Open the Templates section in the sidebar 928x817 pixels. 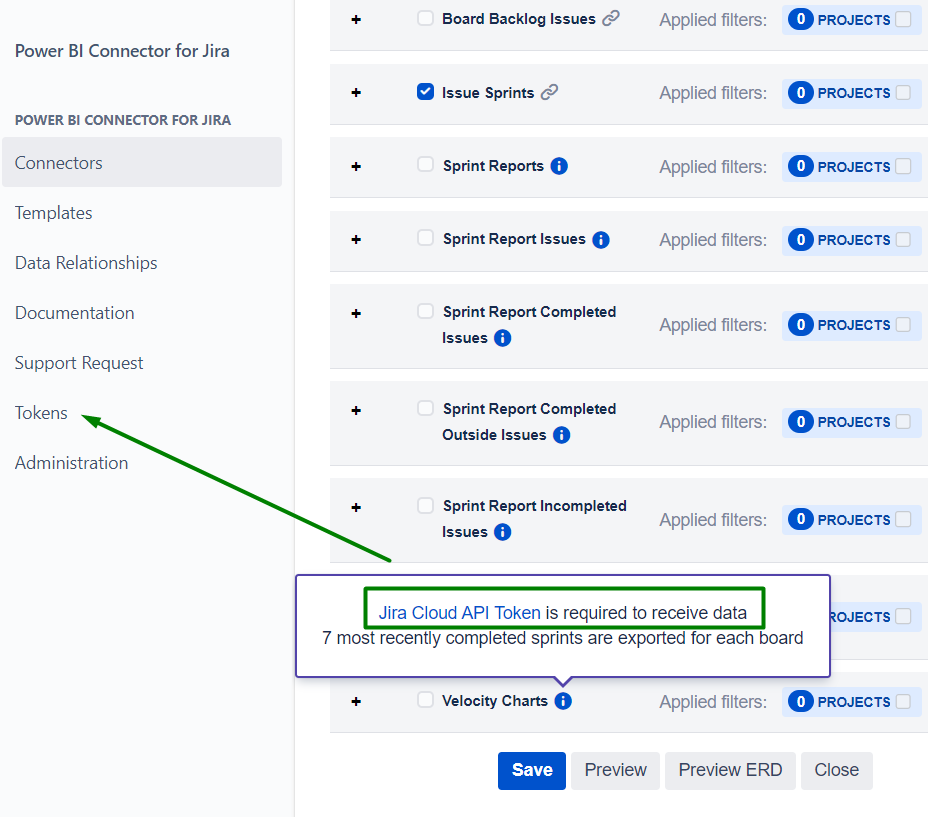coord(53,212)
